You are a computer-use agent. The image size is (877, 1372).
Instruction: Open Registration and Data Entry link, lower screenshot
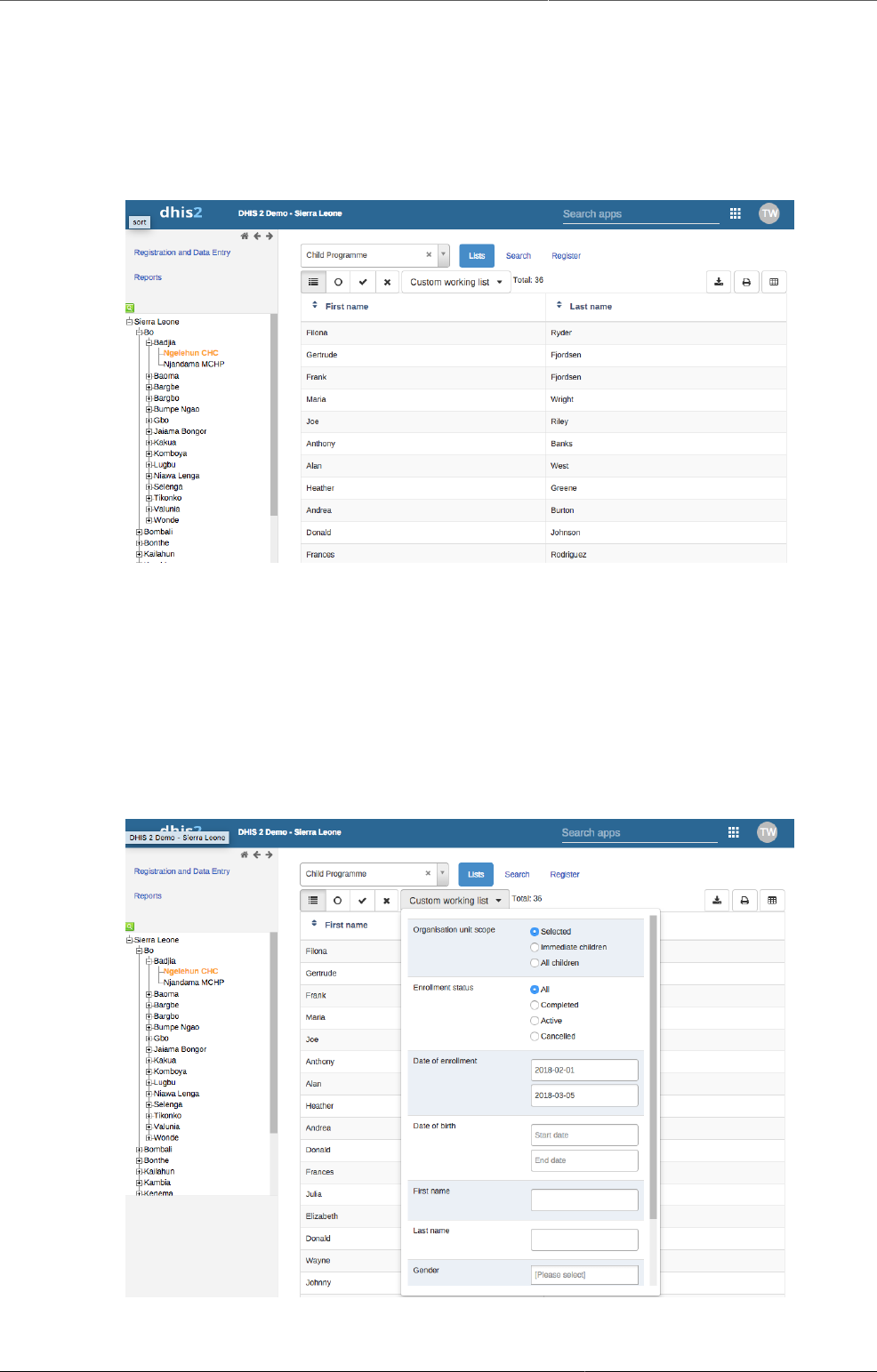(x=181, y=871)
